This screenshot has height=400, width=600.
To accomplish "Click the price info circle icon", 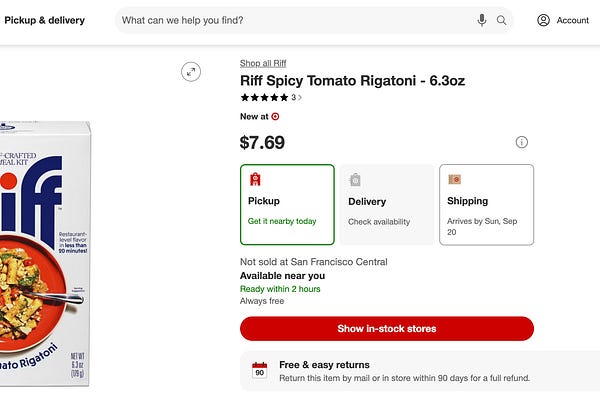I will pos(522,142).
